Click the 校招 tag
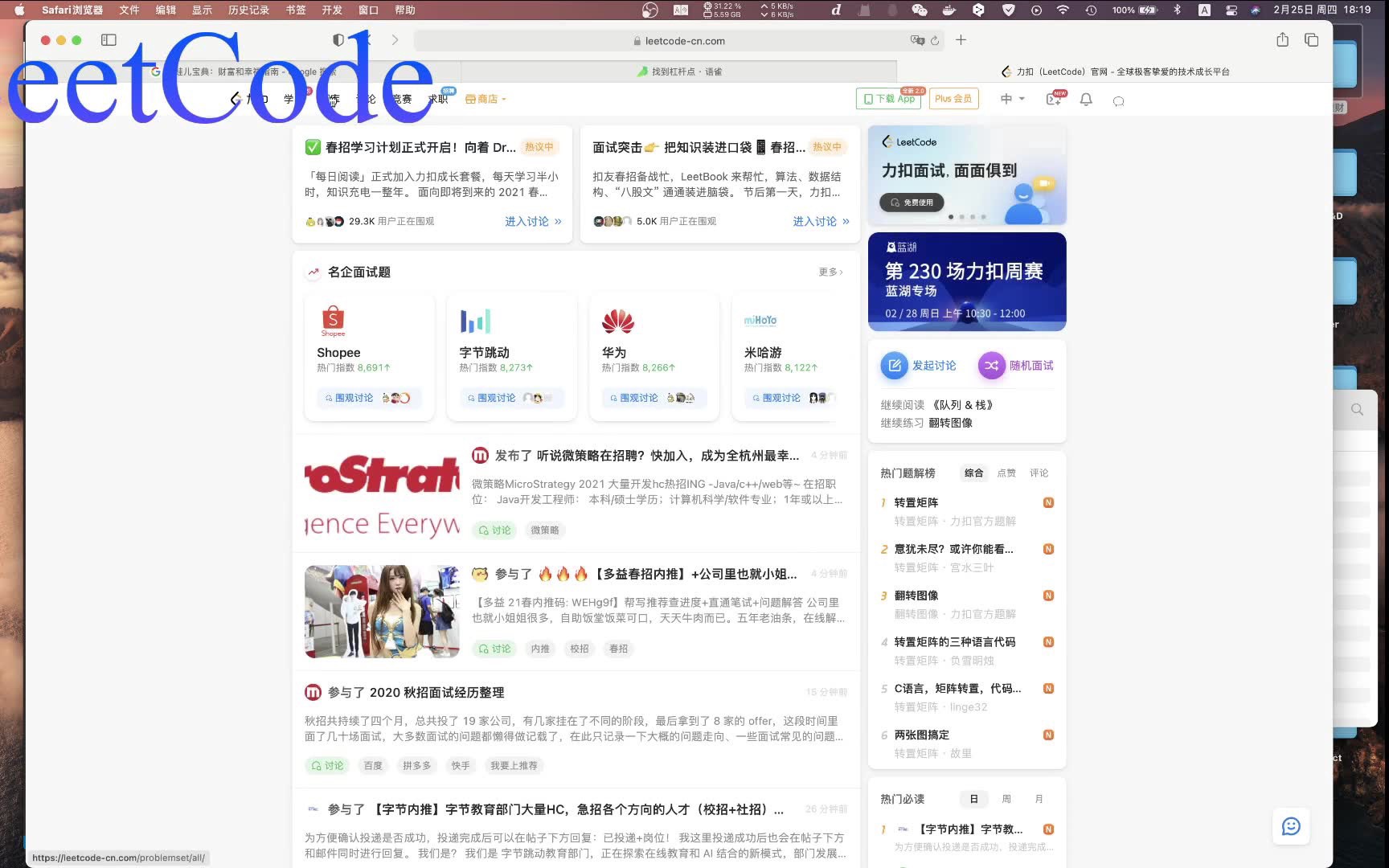 pyautogui.click(x=580, y=649)
